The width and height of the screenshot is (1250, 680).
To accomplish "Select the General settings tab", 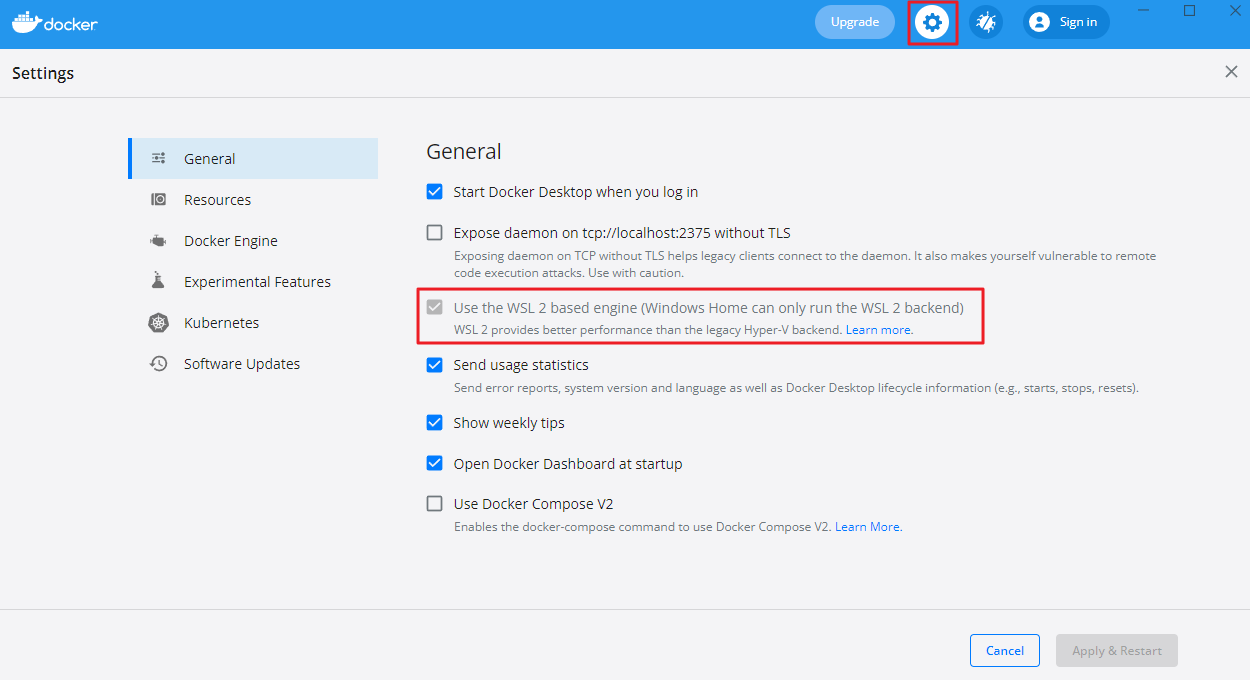I will click(253, 158).
